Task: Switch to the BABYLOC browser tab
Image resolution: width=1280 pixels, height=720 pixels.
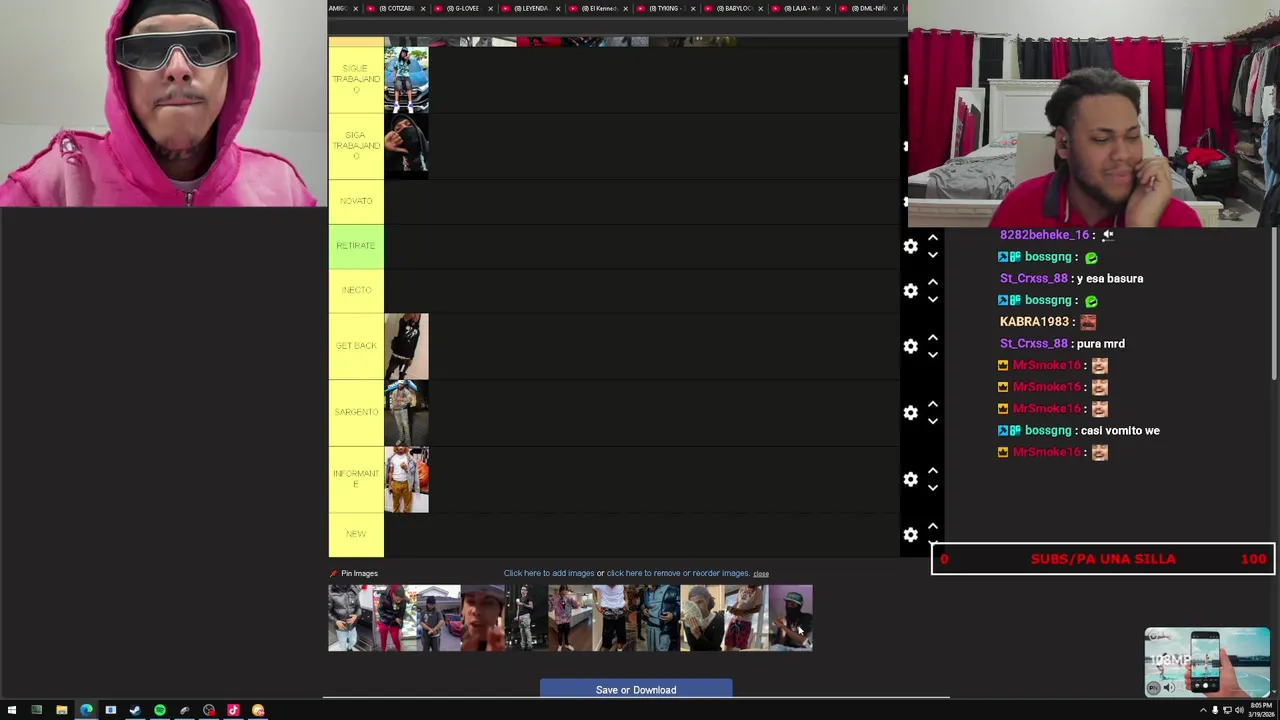Action: tap(733, 8)
